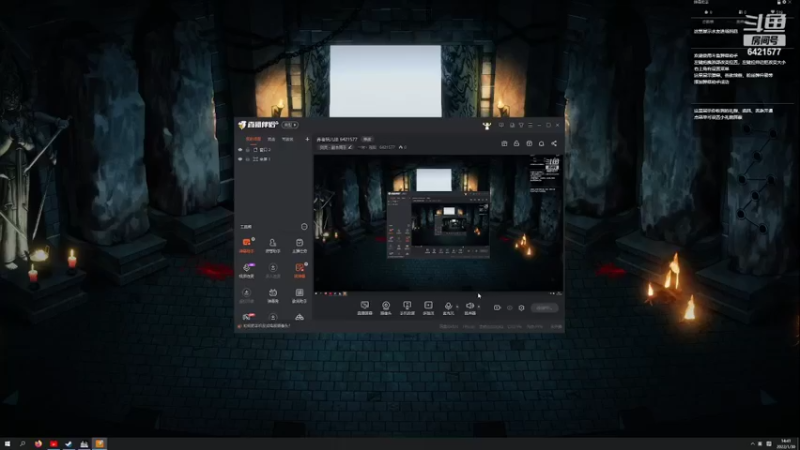Switch to the third scene tab
Viewport: 800px width, 450px height.
point(288,139)
